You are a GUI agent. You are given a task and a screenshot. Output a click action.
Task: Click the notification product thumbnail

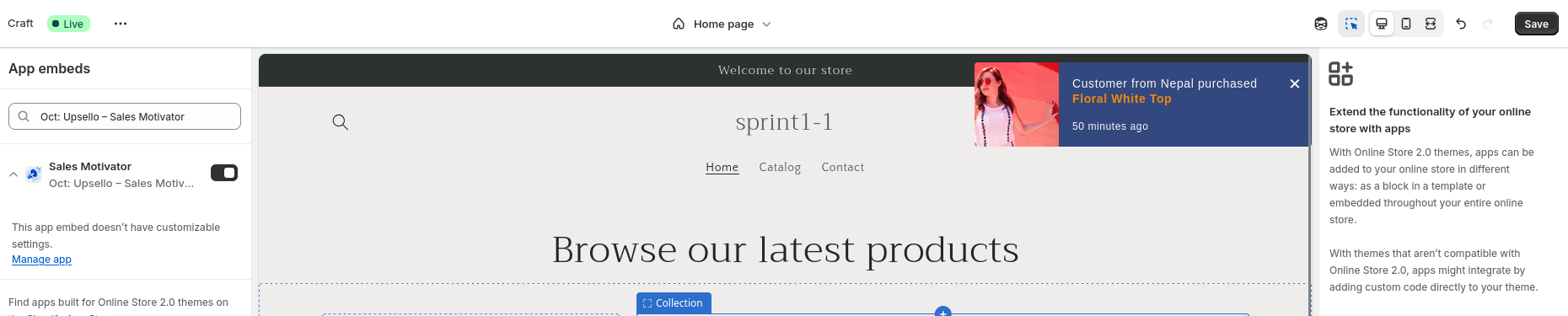point(1017,104)
